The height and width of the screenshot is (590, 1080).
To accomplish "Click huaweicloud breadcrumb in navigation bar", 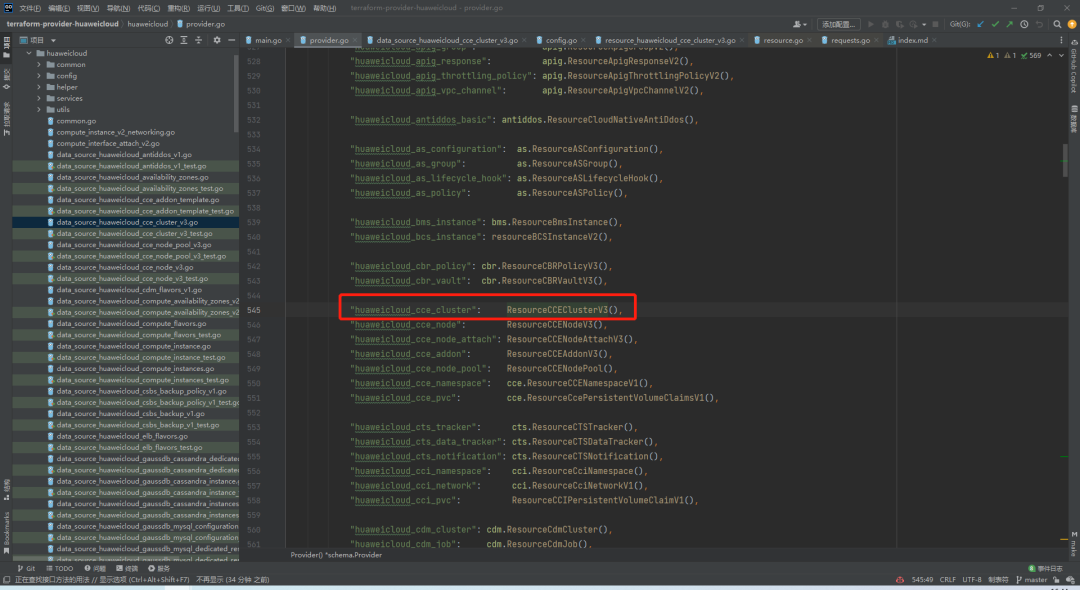I will point(147,24).
